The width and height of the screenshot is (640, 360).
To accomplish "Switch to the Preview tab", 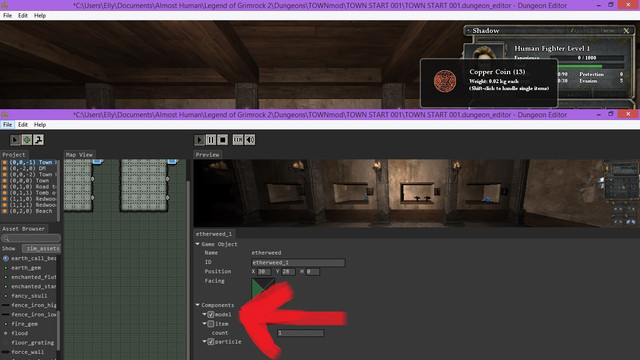I will tap(207, 155).
